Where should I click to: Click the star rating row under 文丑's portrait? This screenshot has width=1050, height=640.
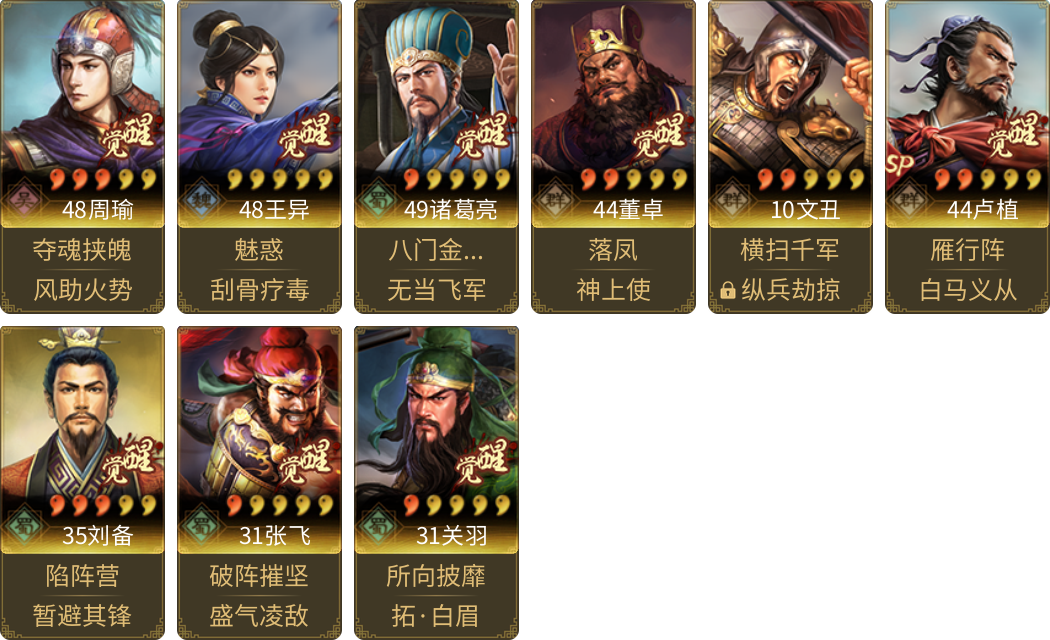810,179
